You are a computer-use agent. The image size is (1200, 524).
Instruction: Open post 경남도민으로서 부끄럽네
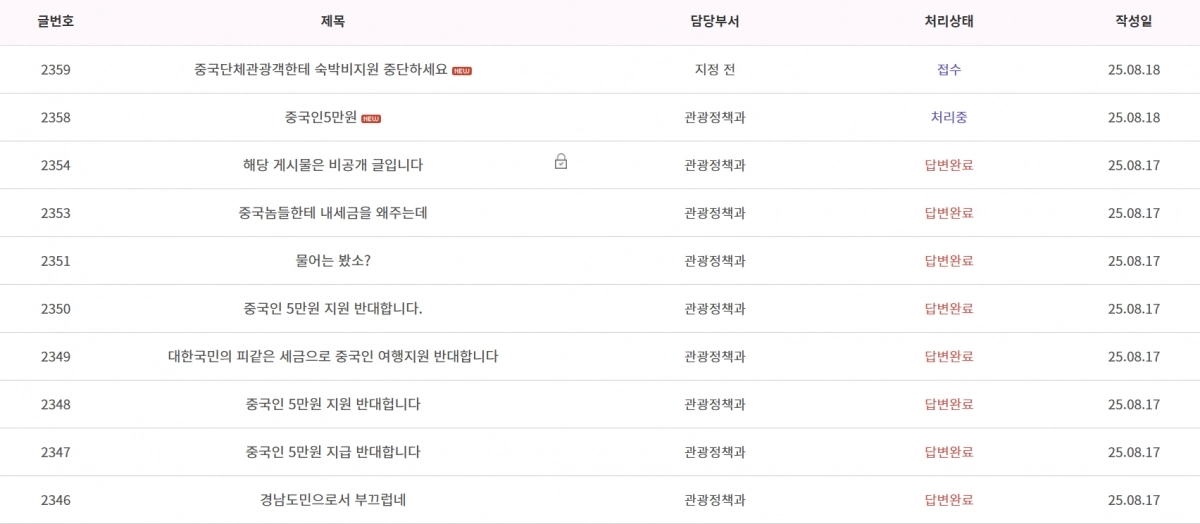(x=333, y=500)
